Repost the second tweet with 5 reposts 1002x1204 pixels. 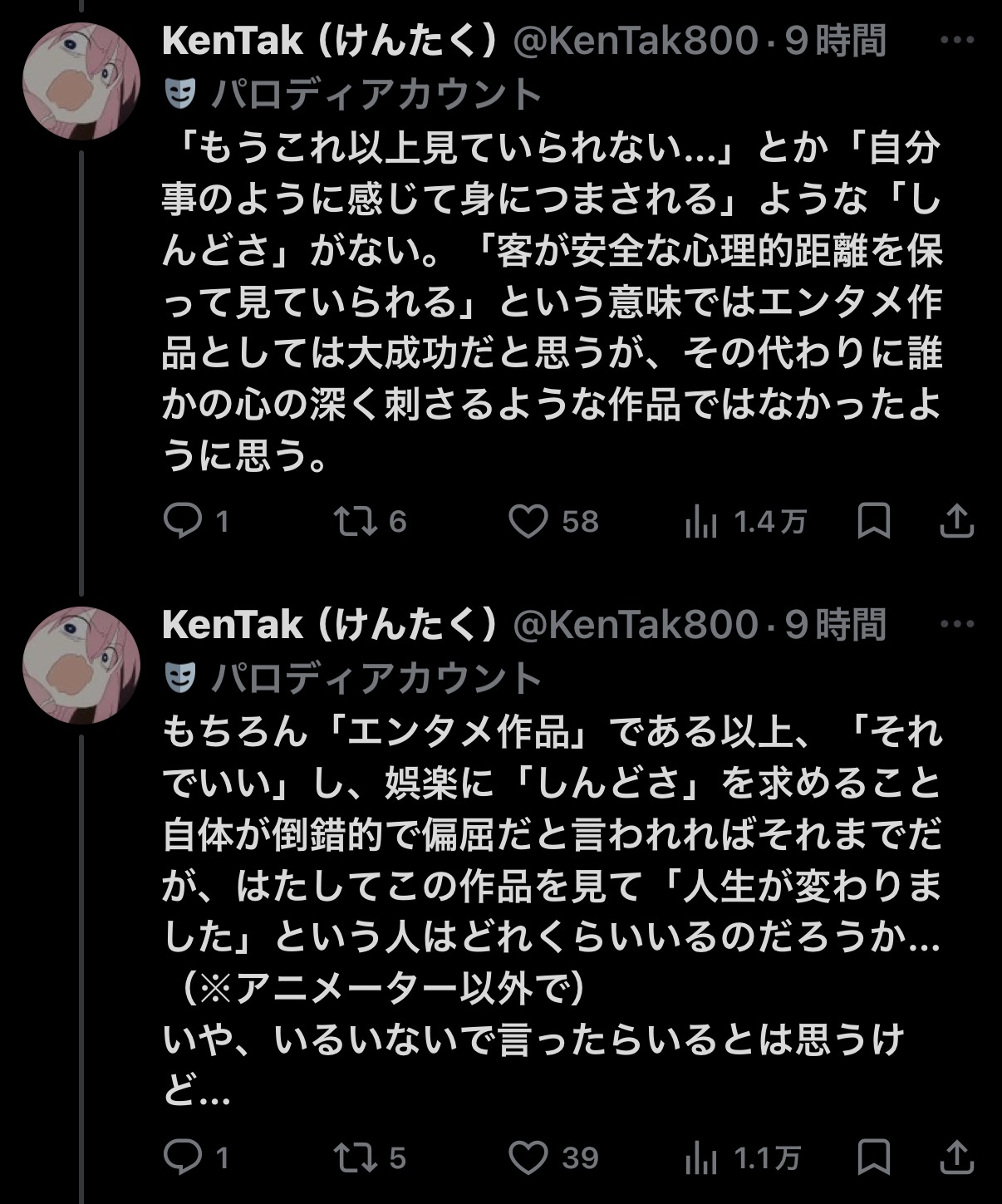(356, 1157)
